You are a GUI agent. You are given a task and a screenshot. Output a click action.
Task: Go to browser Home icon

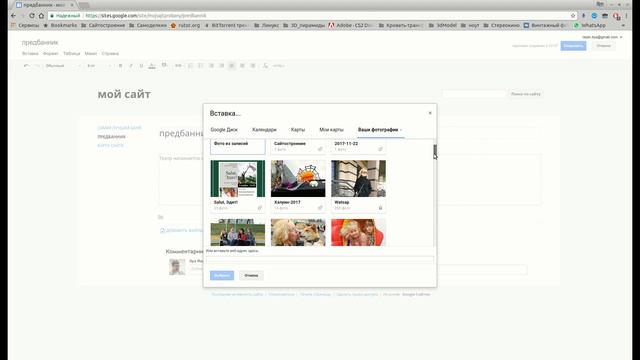pyautogui.click(x=41, y=16)
